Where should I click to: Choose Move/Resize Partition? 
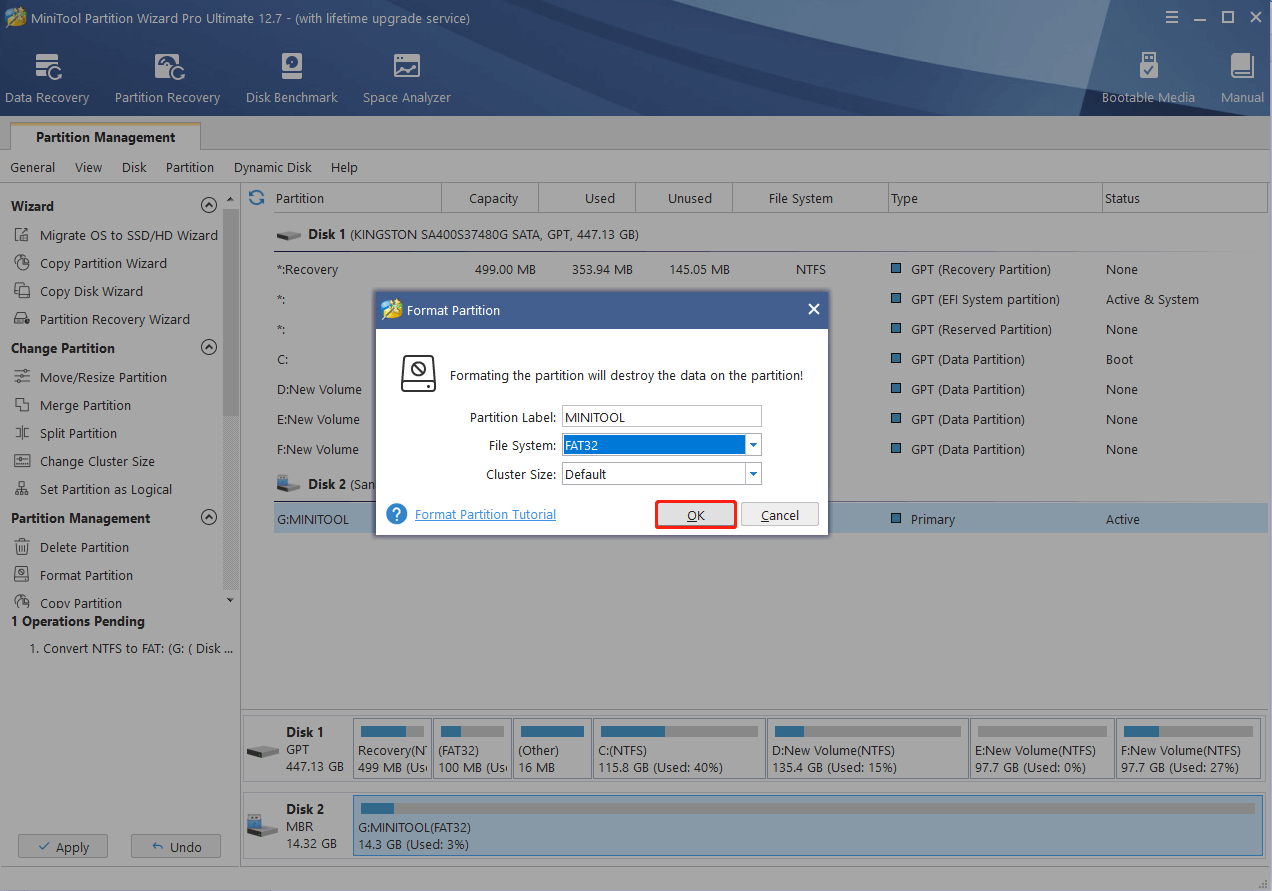pos(90,377)
